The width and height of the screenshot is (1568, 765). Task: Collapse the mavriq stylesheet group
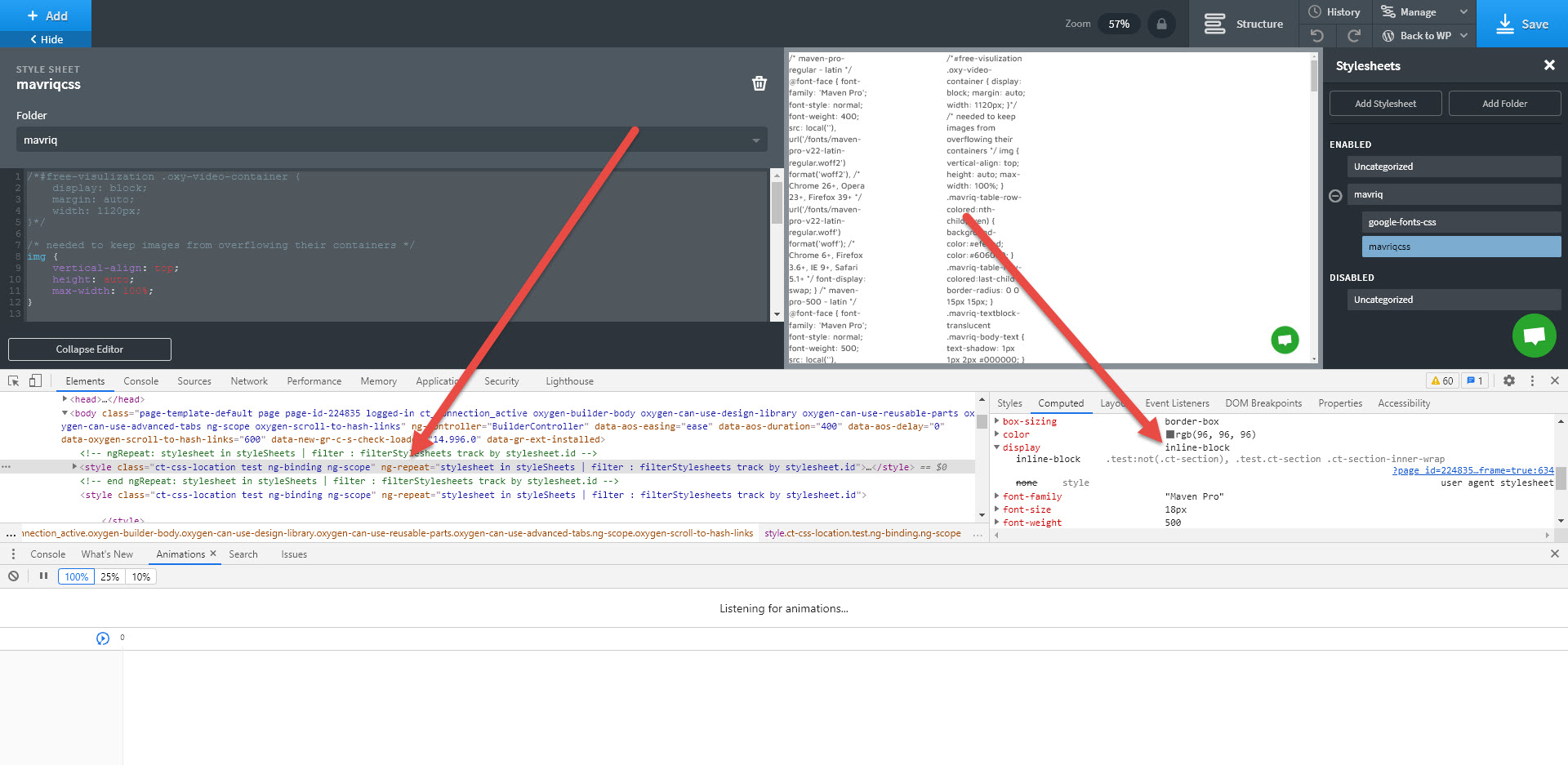[1334, 194]
